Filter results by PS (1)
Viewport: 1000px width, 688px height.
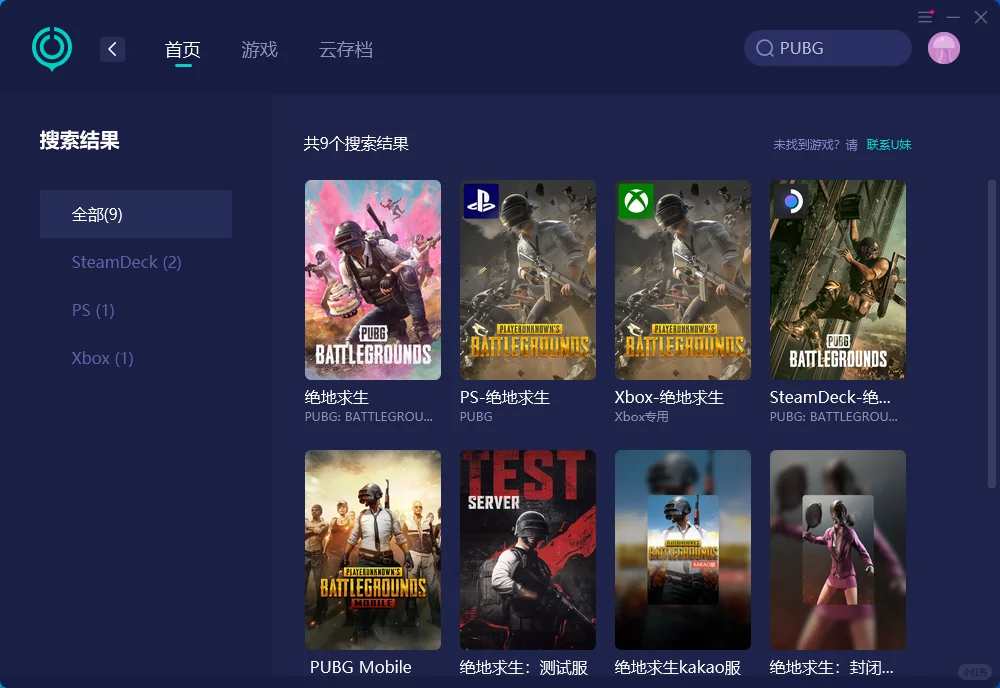coord(93,310)
